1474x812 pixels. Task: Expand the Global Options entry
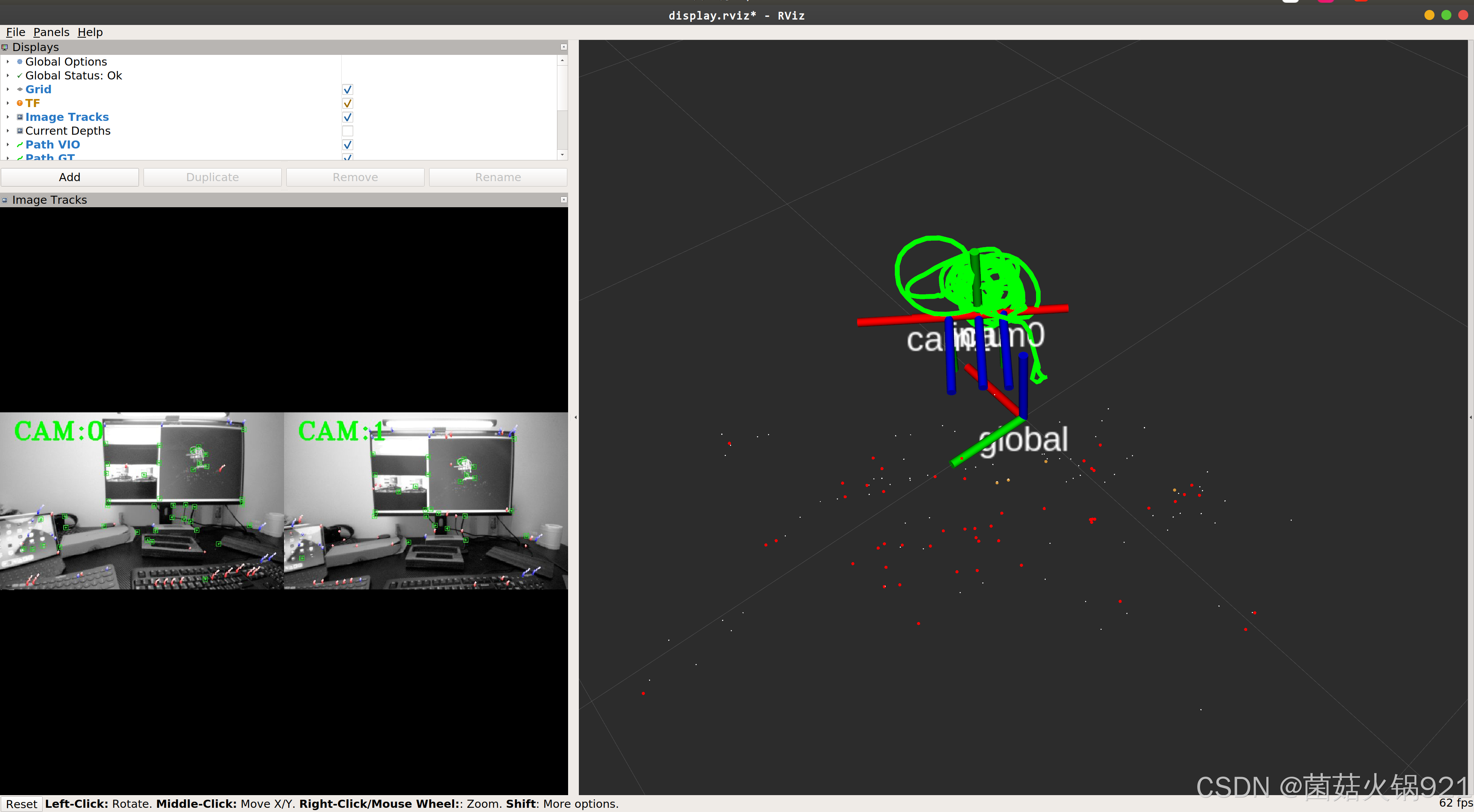(x=7, y=62)
